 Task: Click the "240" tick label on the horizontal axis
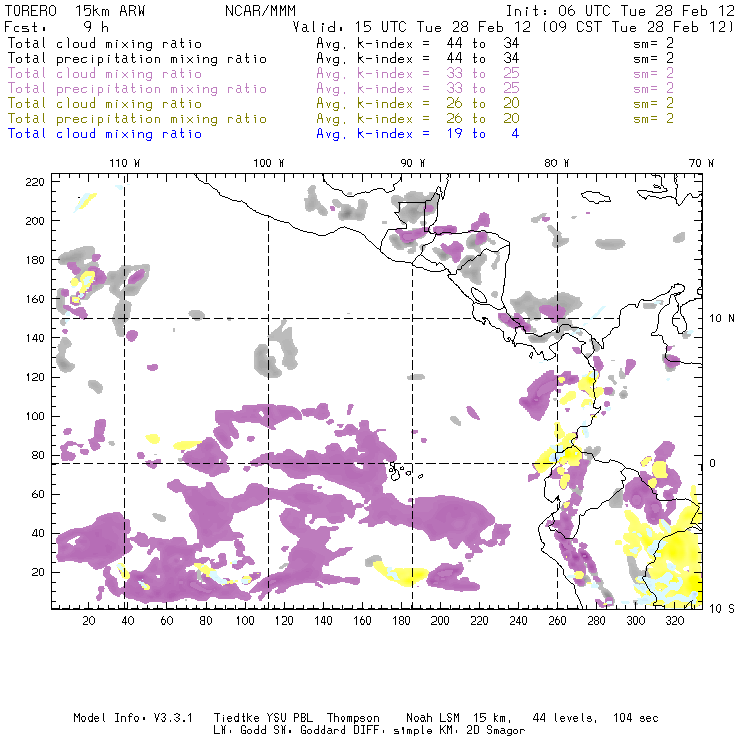(518, 621)
